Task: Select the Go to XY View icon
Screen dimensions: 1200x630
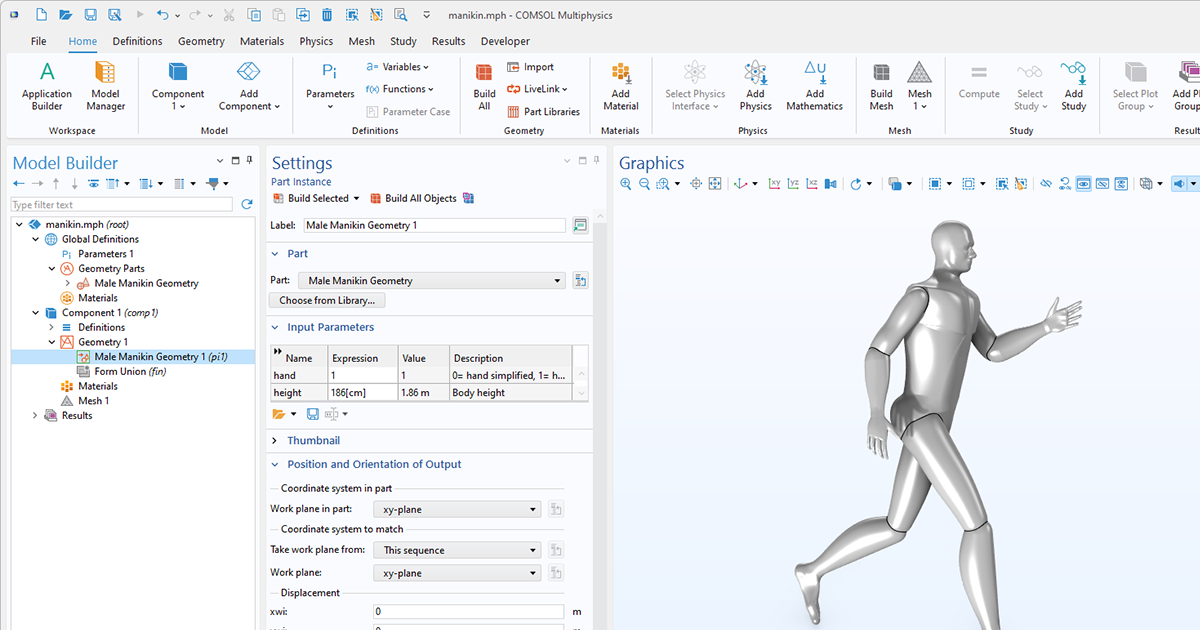Action: click(x=775, y=183)
